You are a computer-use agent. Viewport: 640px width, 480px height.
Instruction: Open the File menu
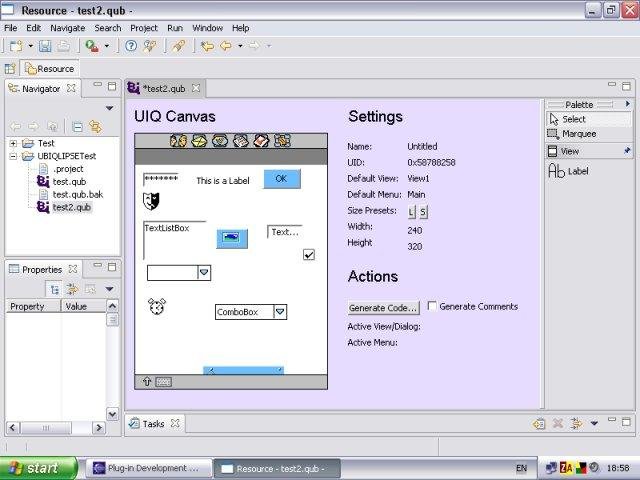(11, 28)
